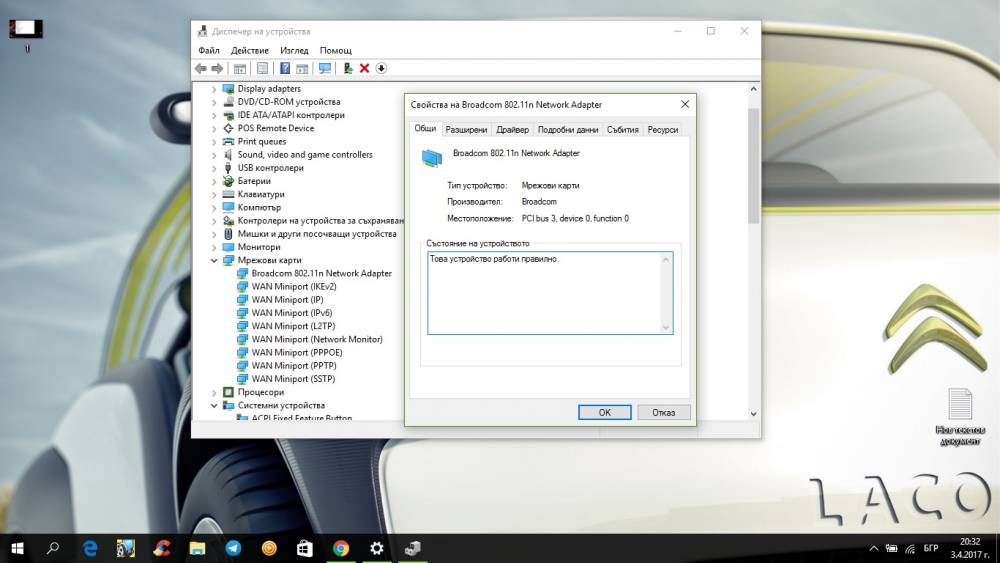Expand IDE ATA/ATAPI контролери node

point(214,115)
